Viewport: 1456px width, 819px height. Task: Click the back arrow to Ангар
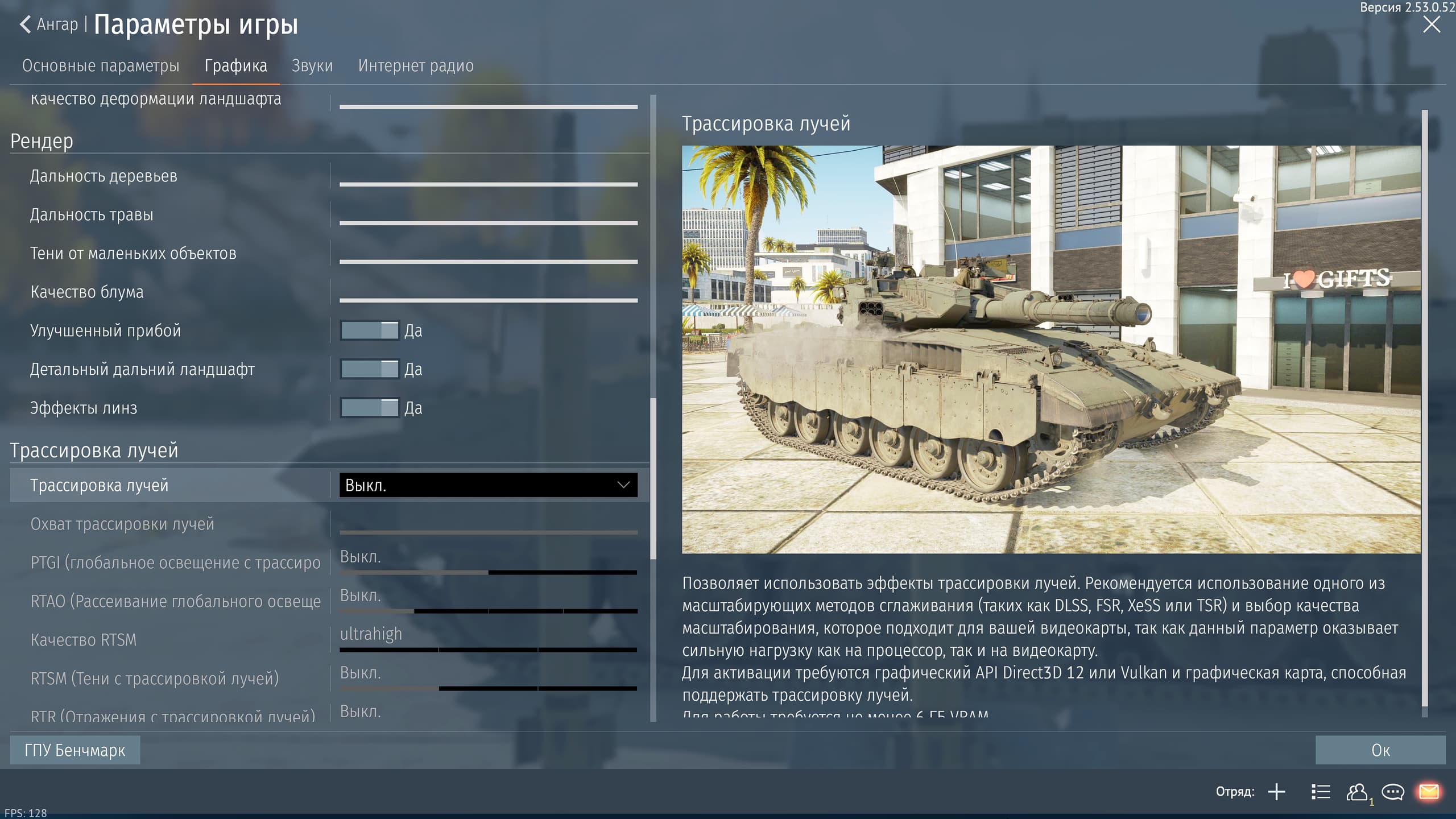tap(26, 24)
